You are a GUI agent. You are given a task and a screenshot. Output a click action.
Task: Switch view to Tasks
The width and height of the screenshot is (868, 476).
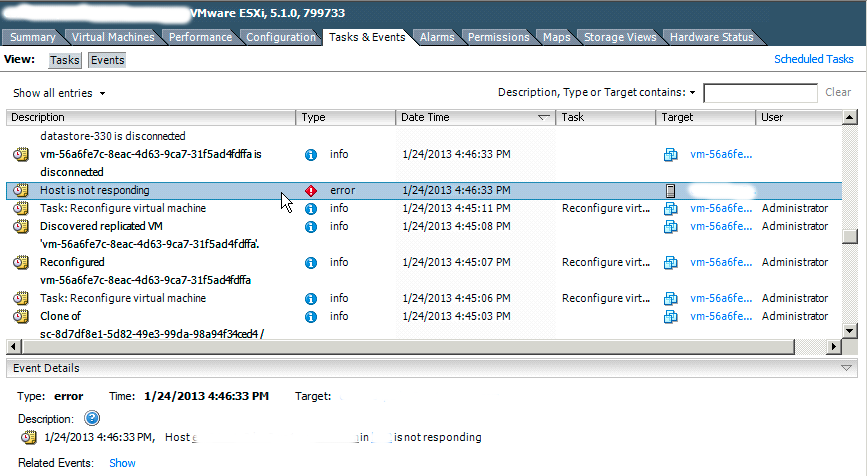[x=65, y=60]
